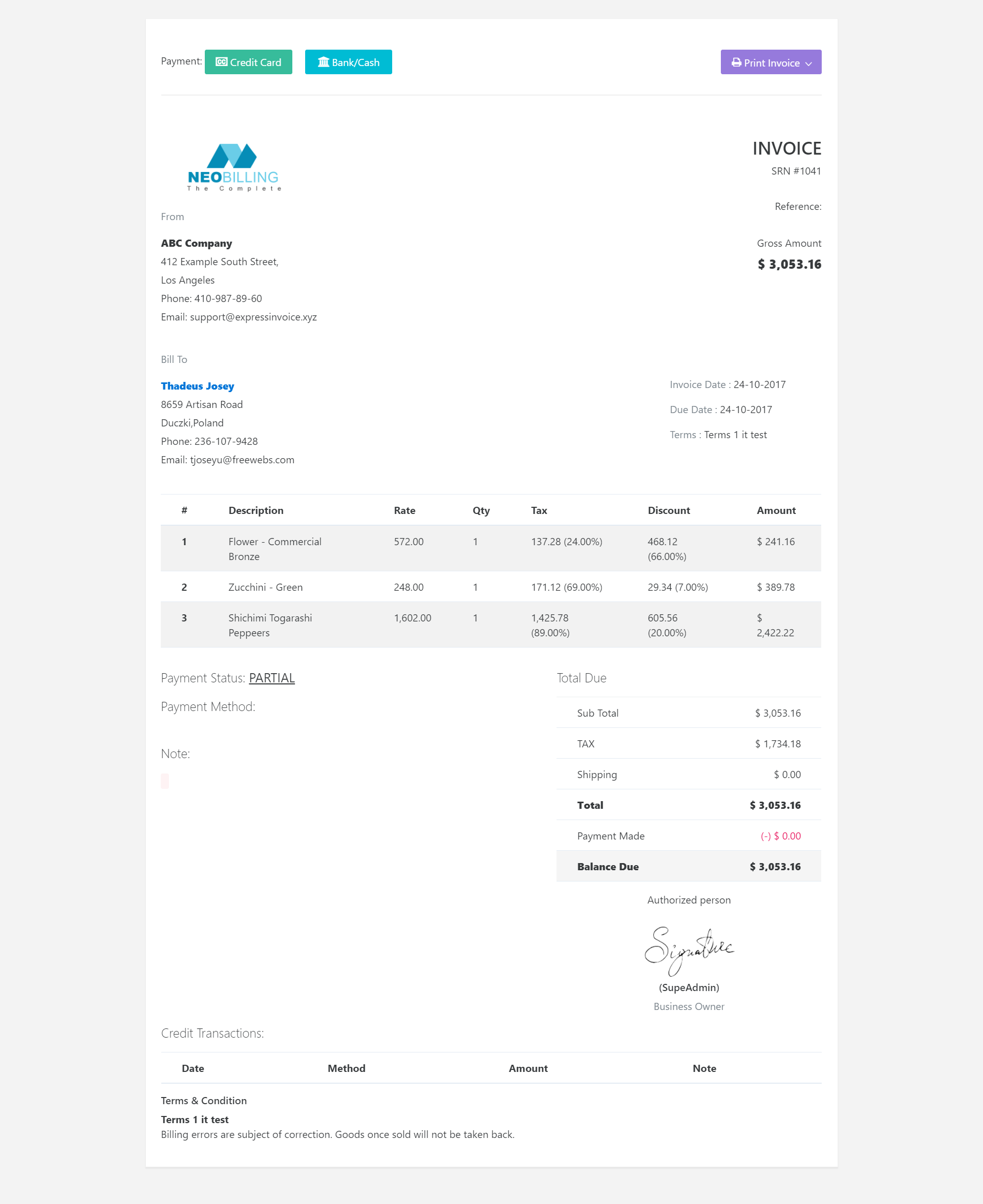Click the bank building icon on the Bank/Cash button
The width and height of the screenshot is (983, 1204).
pos(324,62)
